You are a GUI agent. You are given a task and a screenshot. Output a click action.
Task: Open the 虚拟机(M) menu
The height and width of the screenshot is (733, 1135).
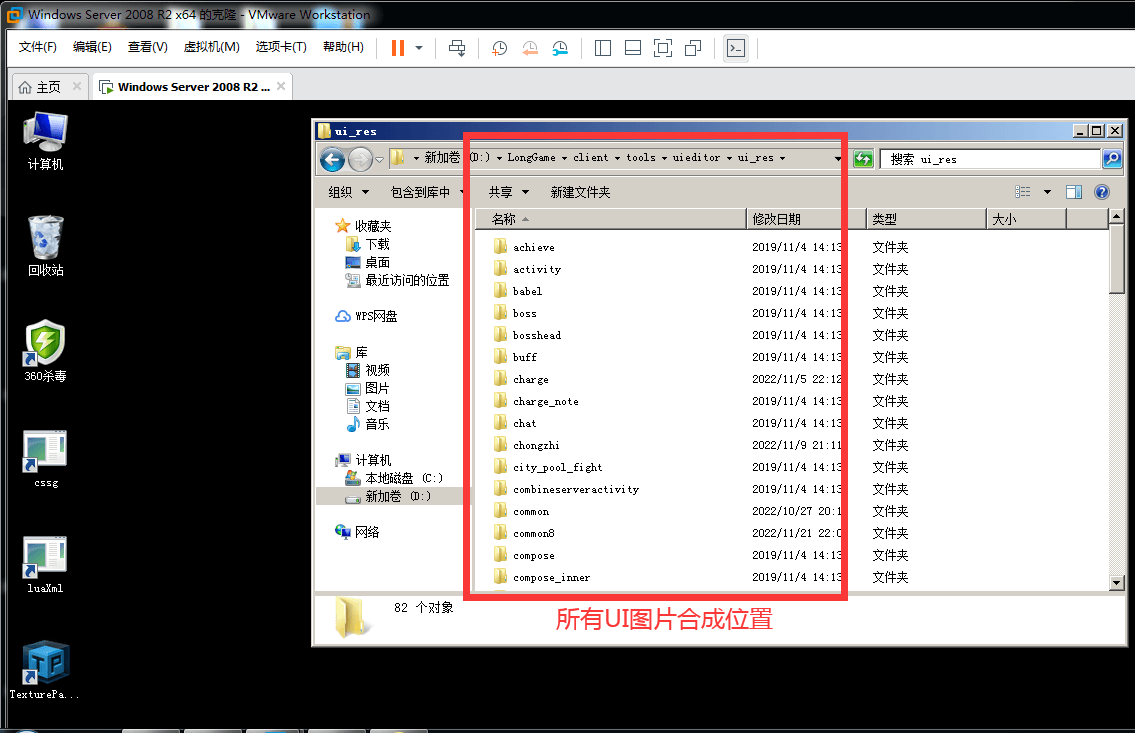(211, 47)
